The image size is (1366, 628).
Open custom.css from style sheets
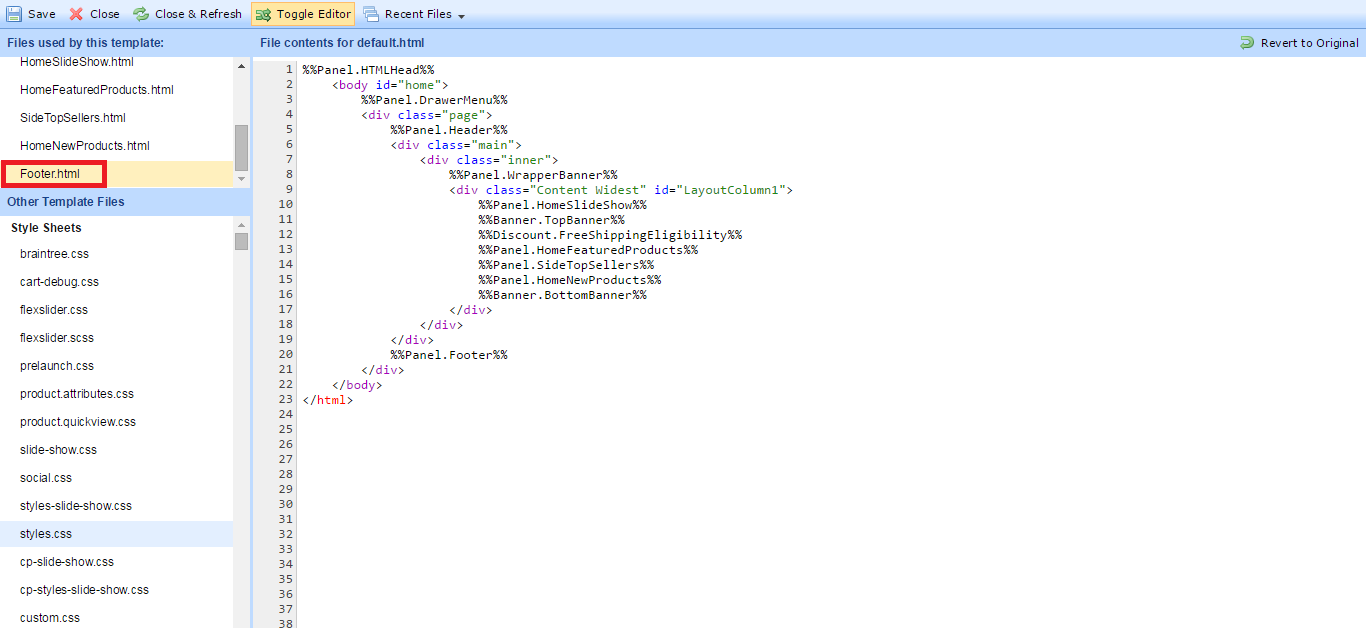pyautogui.click(x=50, y=618)
